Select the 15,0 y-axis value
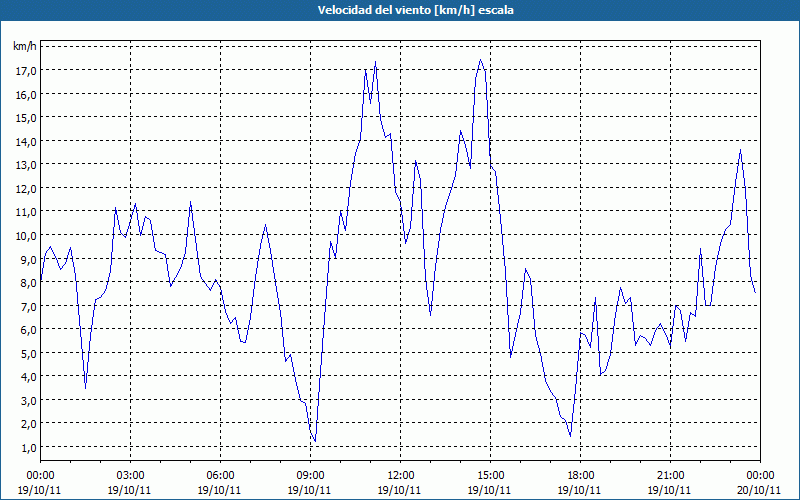This screenshot has height=500, width=800. (x=26, y=118)
